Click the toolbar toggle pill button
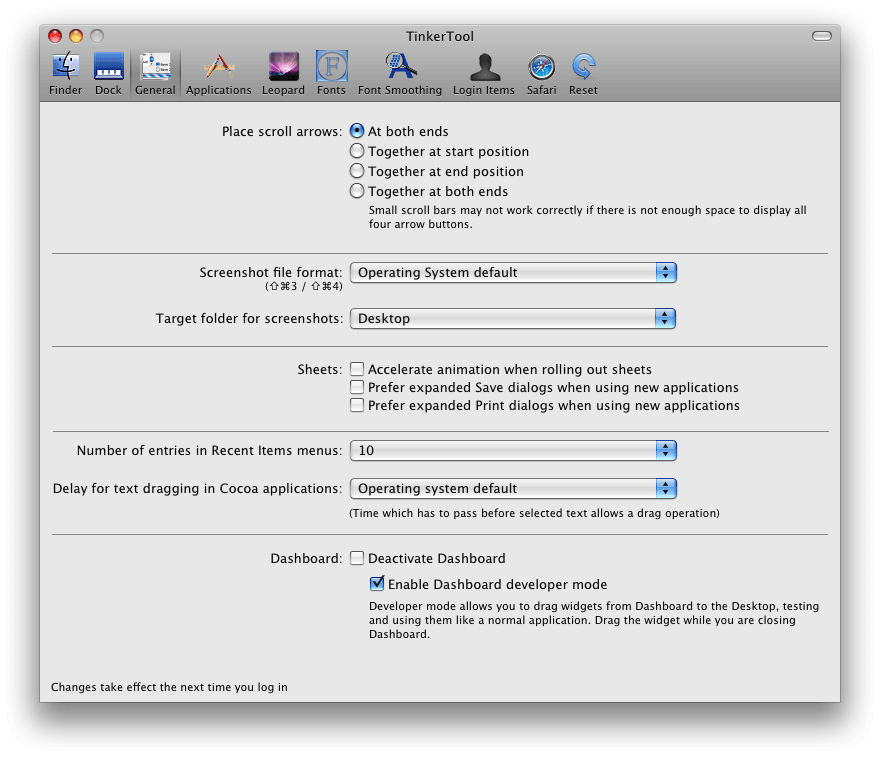The width and height of the screenshot is (880, 757). tap(822, 36)
